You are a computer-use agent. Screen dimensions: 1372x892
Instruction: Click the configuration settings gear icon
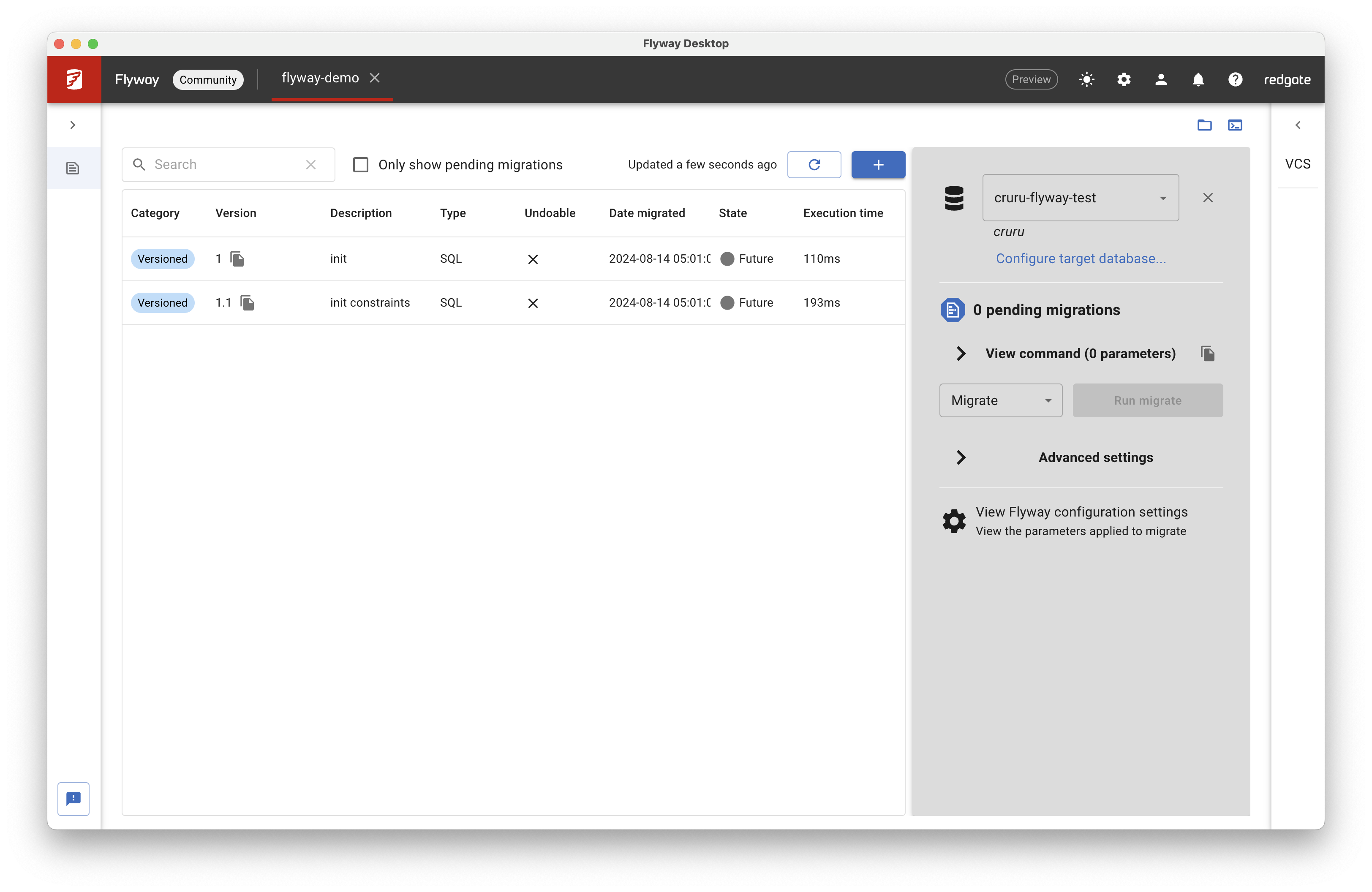pyautogui.click(x=953, y=521)
